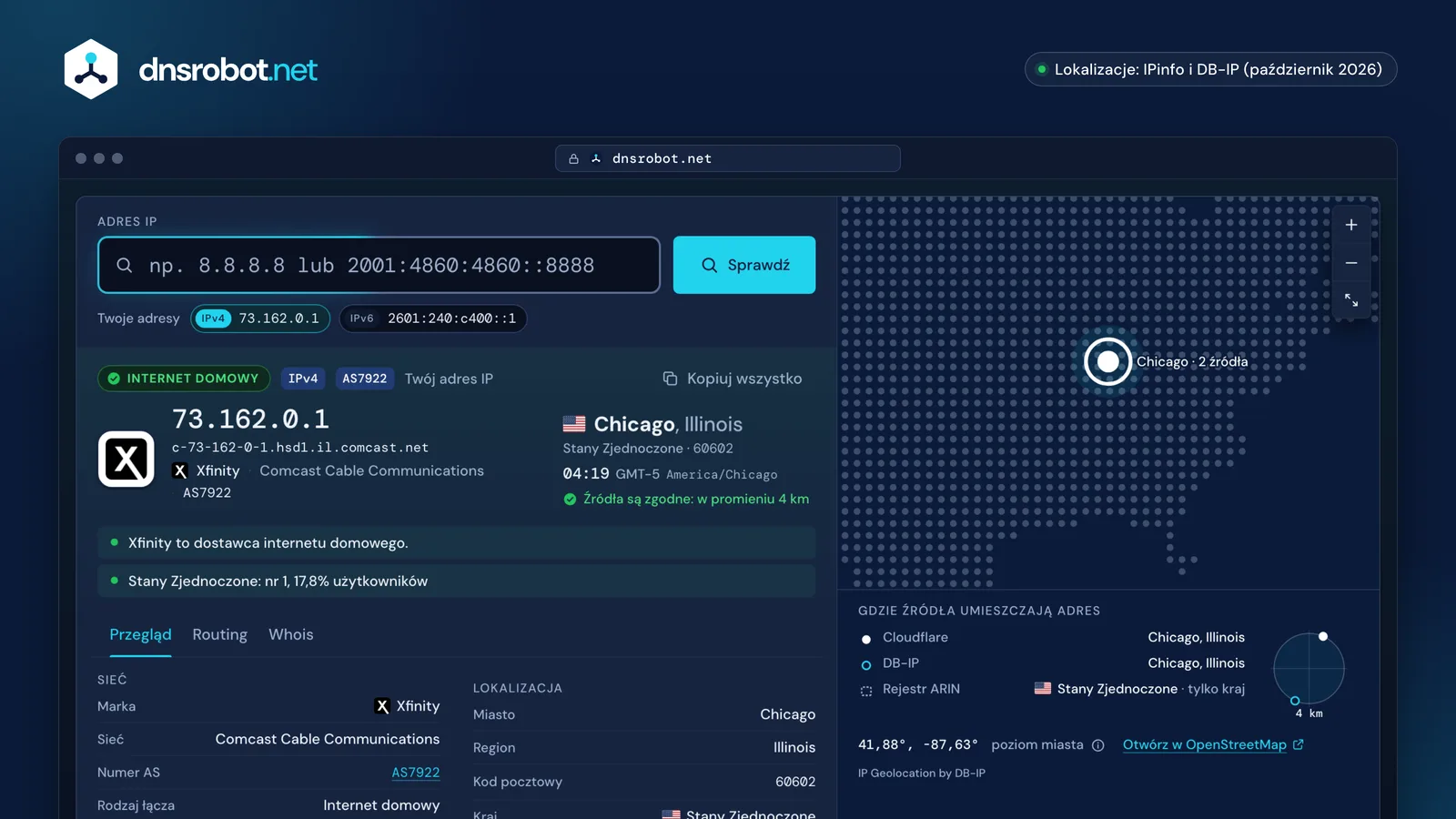Click the US flag beside Chicago, Illinois
This screenshot has height=819, width=1456.
[x=574, y=424]
